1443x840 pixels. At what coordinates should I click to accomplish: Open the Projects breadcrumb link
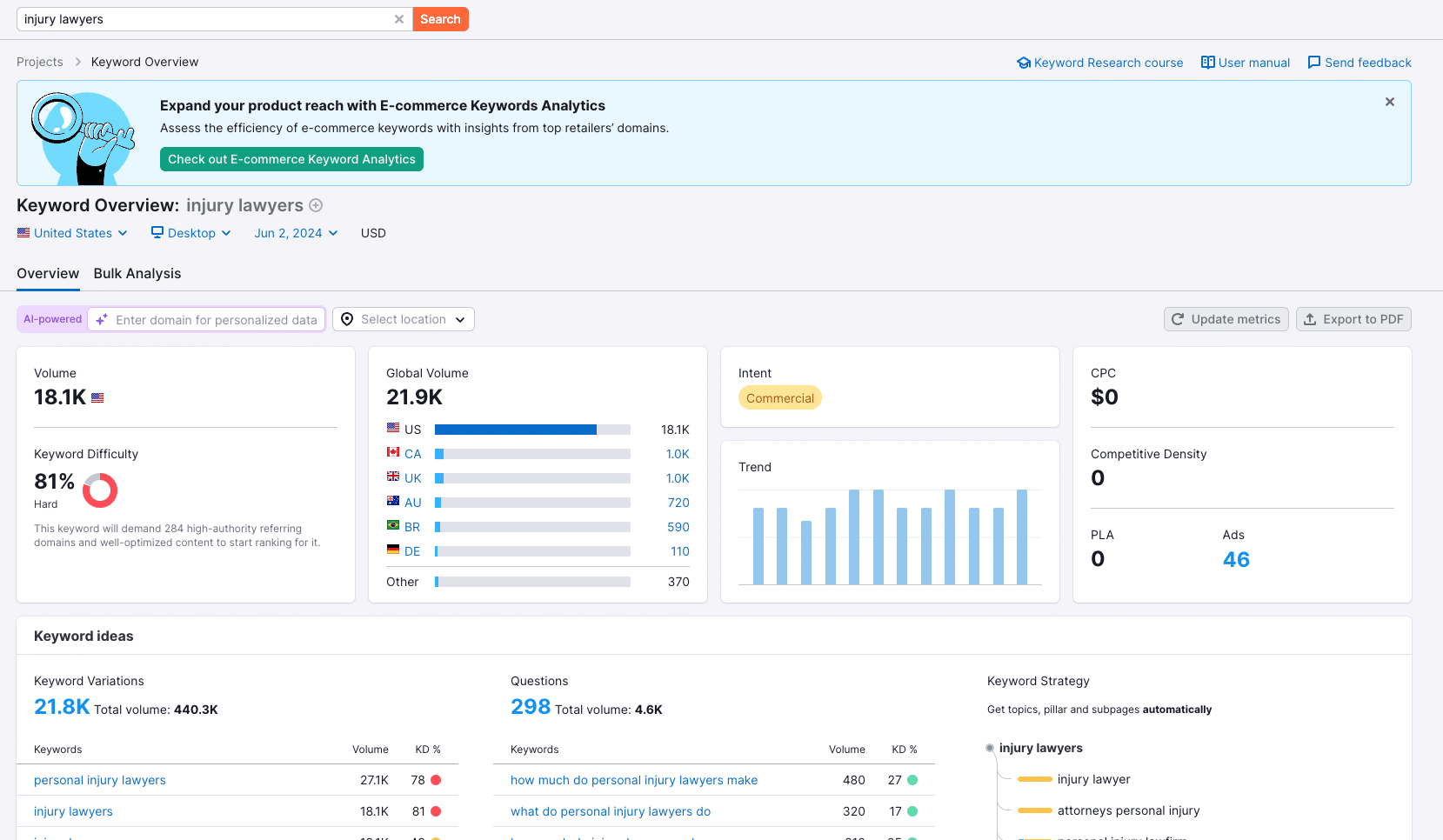pyautogui.click(x=40, y=62)
